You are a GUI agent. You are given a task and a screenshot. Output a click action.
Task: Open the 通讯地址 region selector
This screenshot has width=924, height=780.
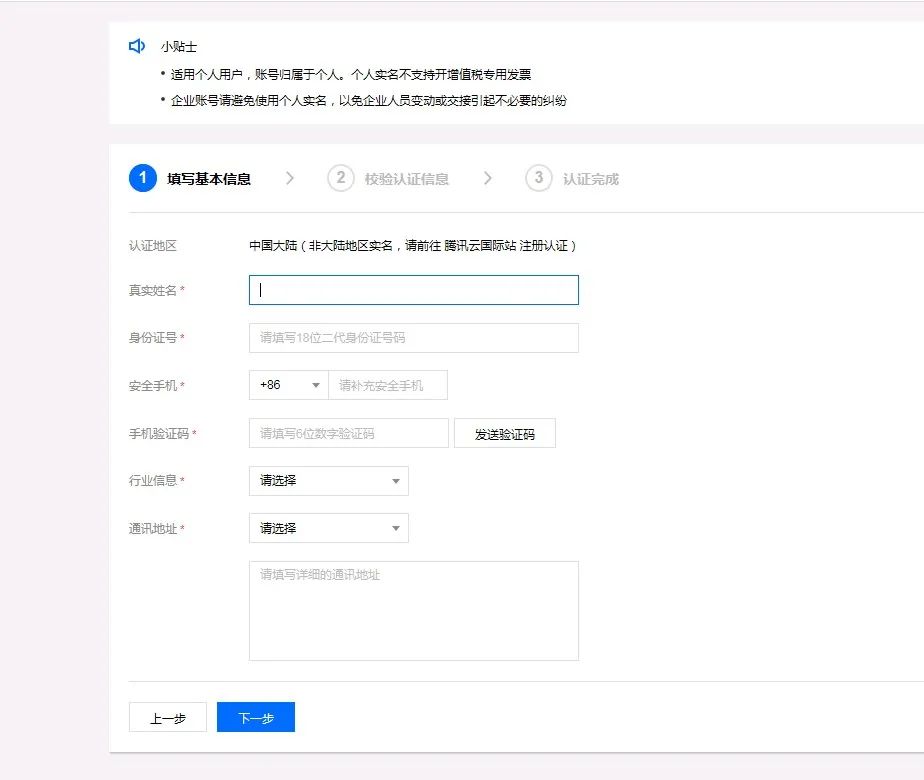(328, 528)
